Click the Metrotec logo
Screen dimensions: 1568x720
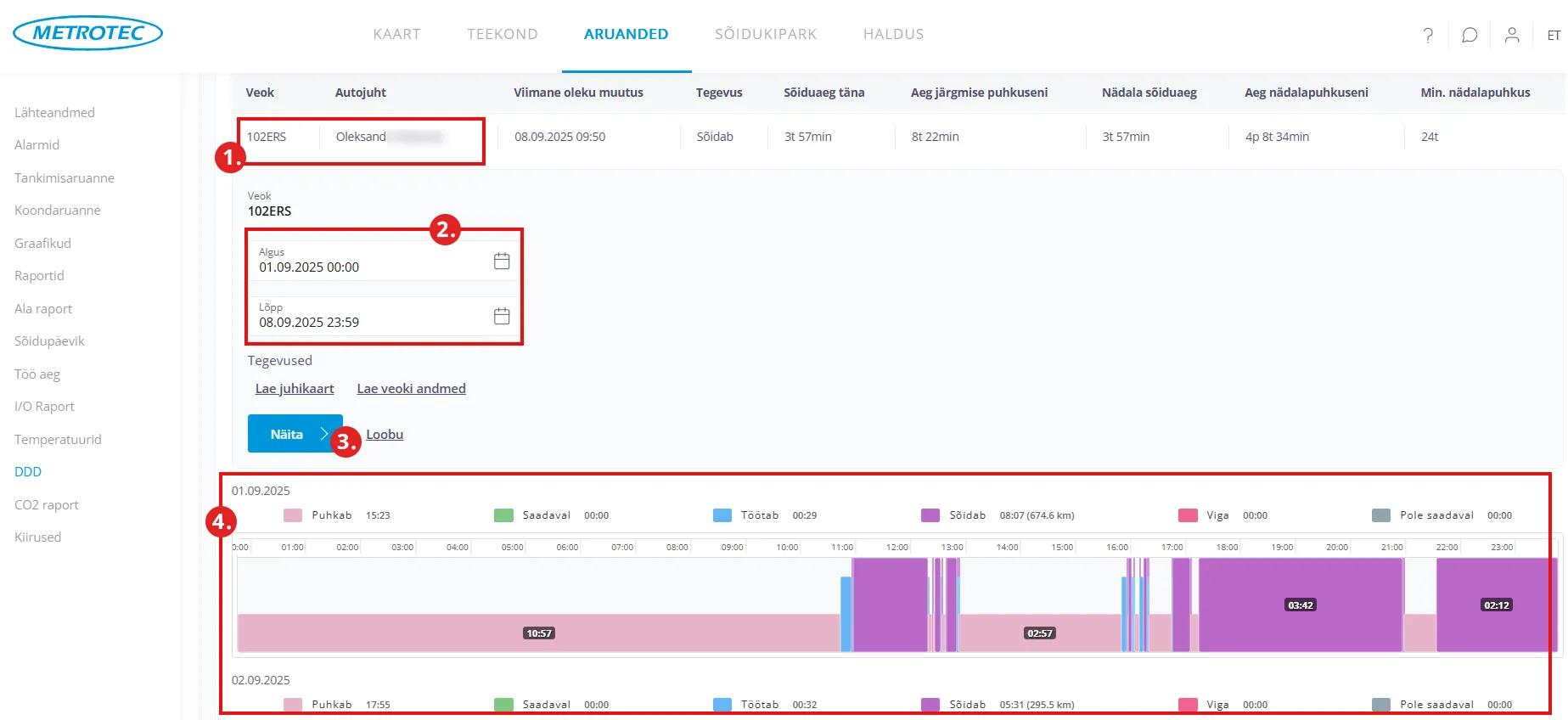coord(87,33)
